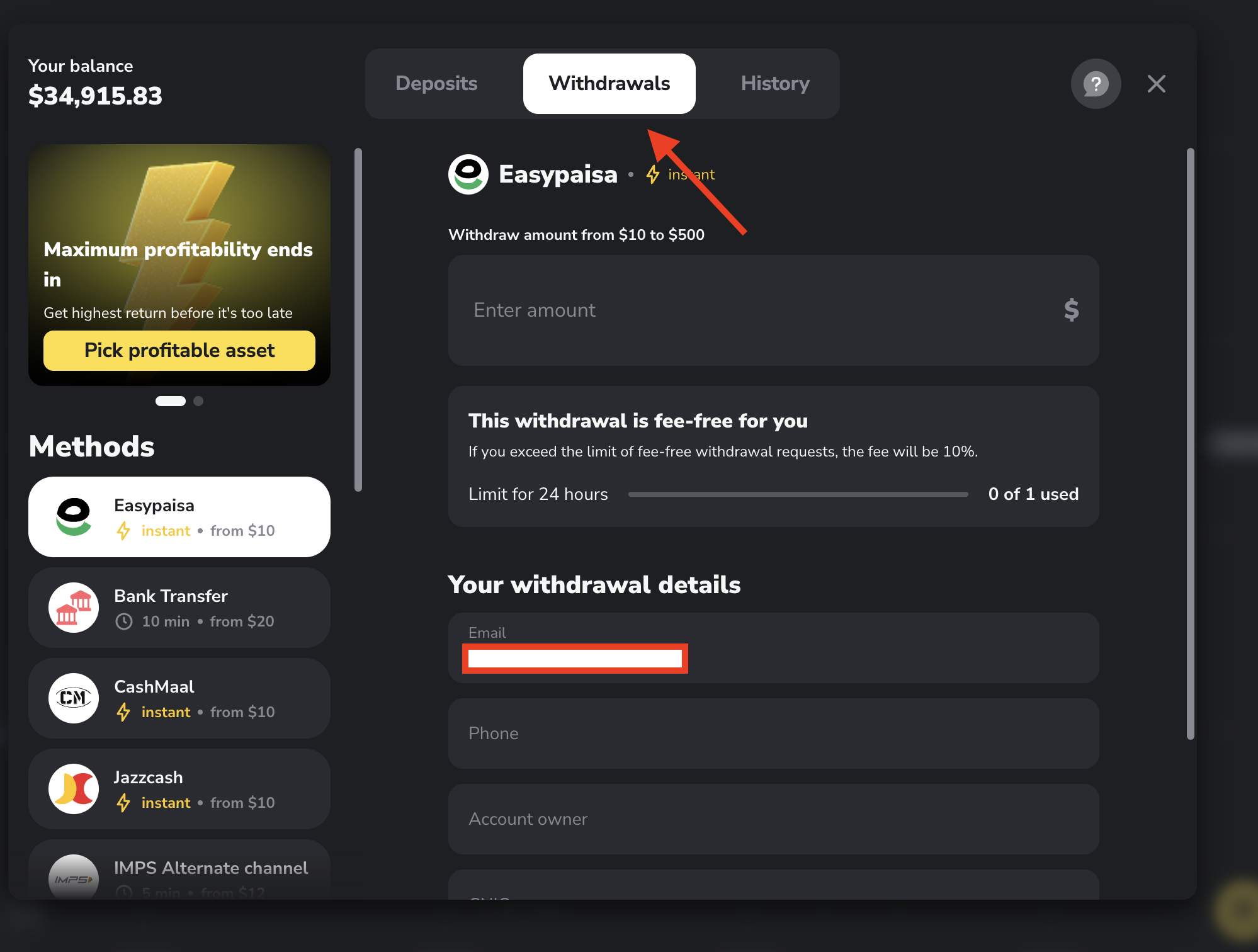Switch to the Deposits tab
This screenshot has height=952, width=1258.
[436, 84]
